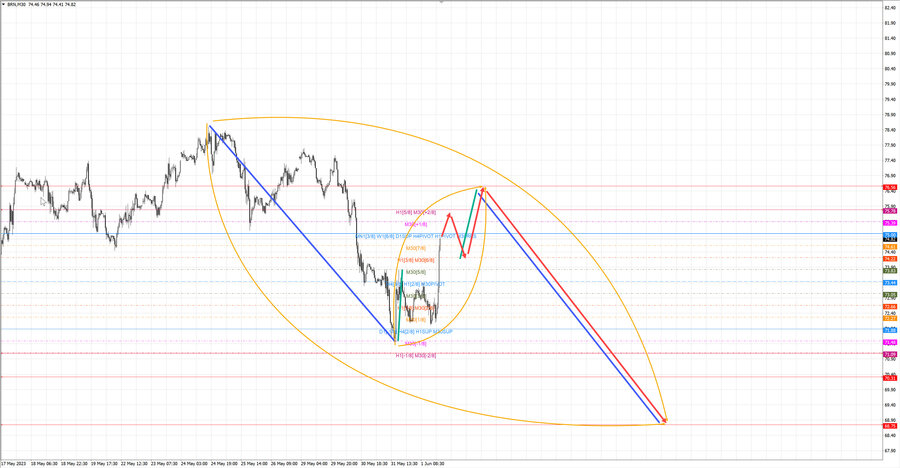
Task: Click the chart symbol dropdown arrow beside BRN,M30
Action: (4, 4)
